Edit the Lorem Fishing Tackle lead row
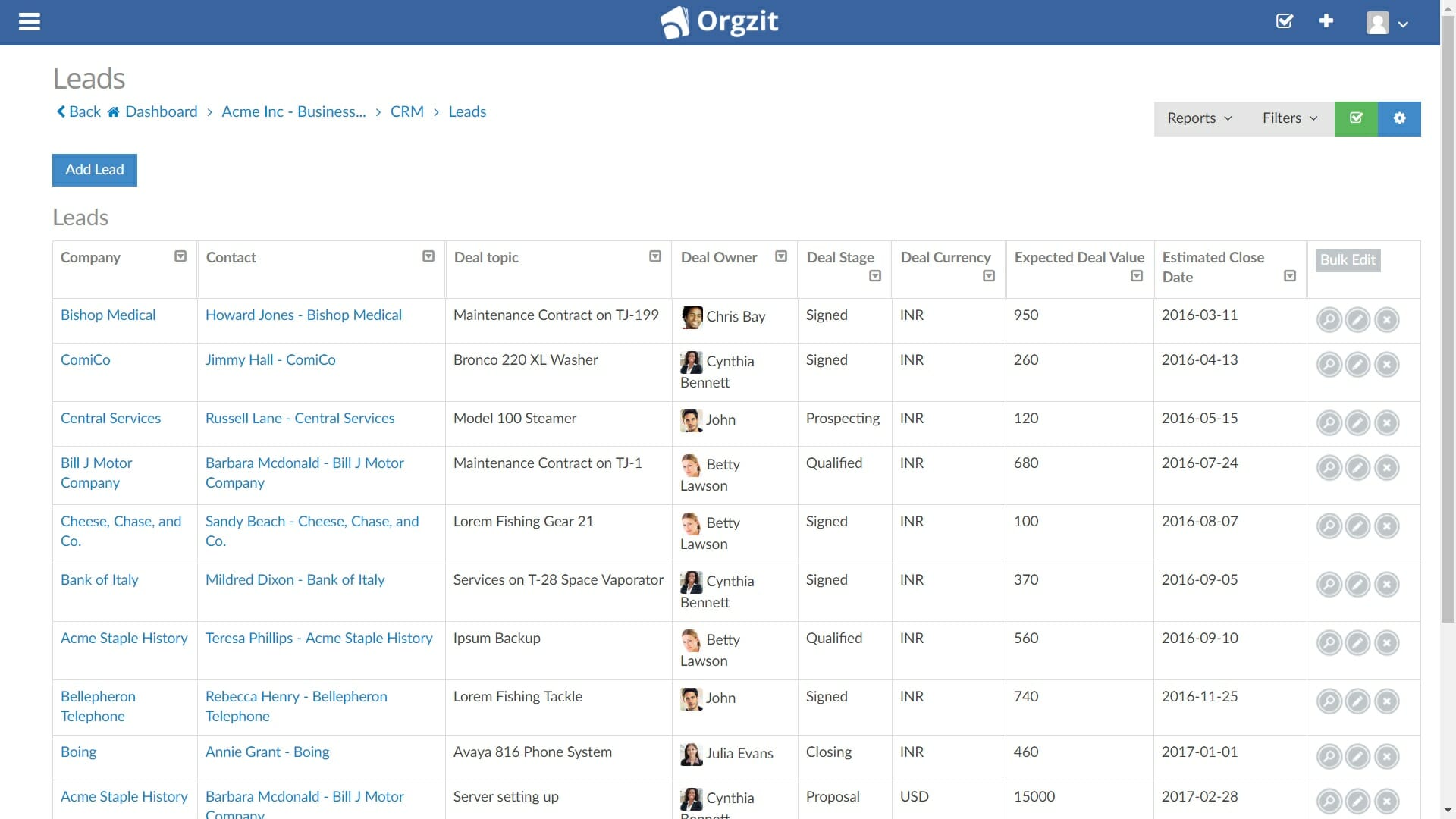Image resolution: width=1456 pixels, height=819 pixels. [1357, 701]
